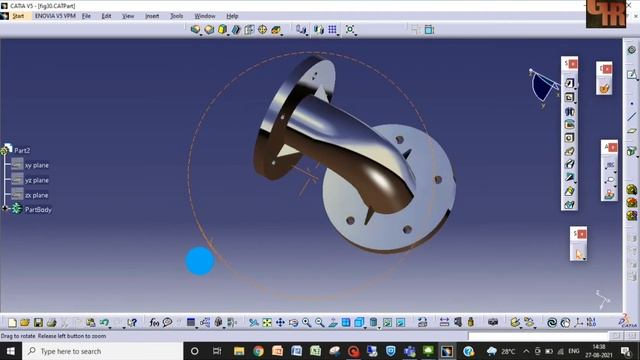The height and width of the screenshot is (360, 640).
Task: Switch to first shading mode cube icon
Action: 195,29
